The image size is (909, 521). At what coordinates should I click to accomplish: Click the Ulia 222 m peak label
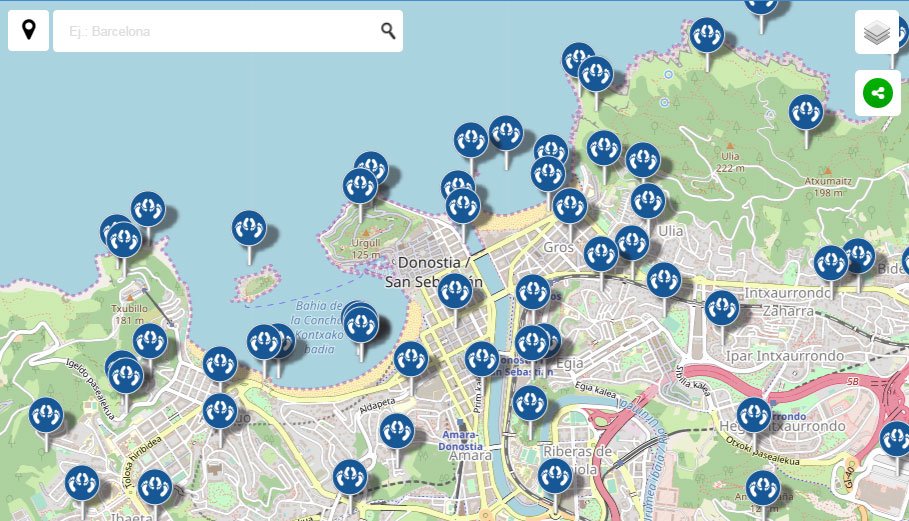tap(731, 162)
